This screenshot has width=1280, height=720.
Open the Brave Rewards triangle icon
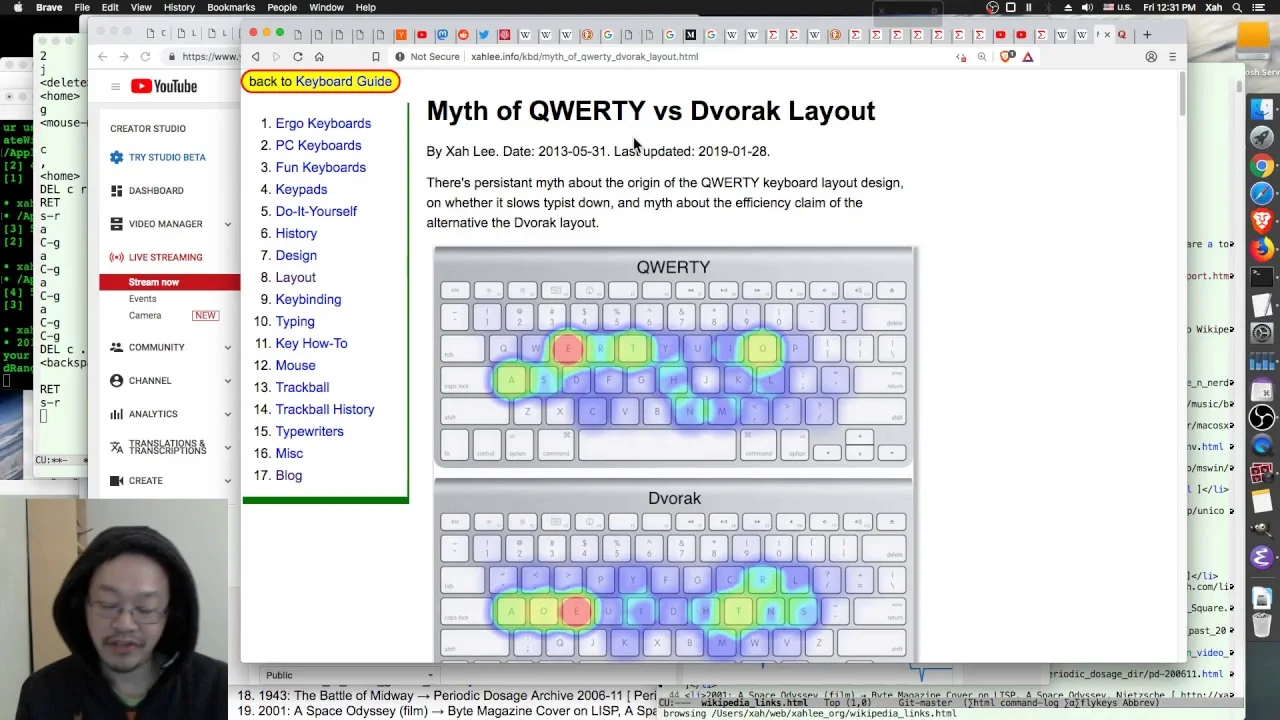[x=1028, y=57]
